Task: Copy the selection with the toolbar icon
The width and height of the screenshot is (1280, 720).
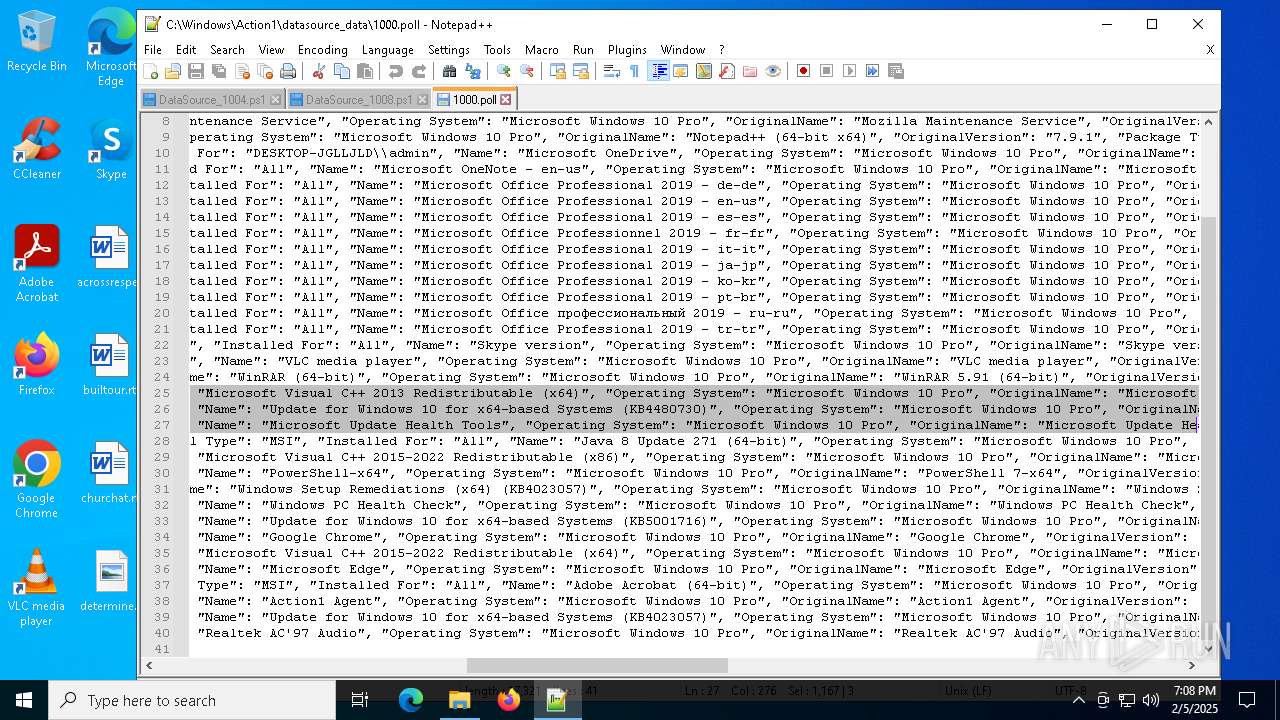Action: click(342, 71)
